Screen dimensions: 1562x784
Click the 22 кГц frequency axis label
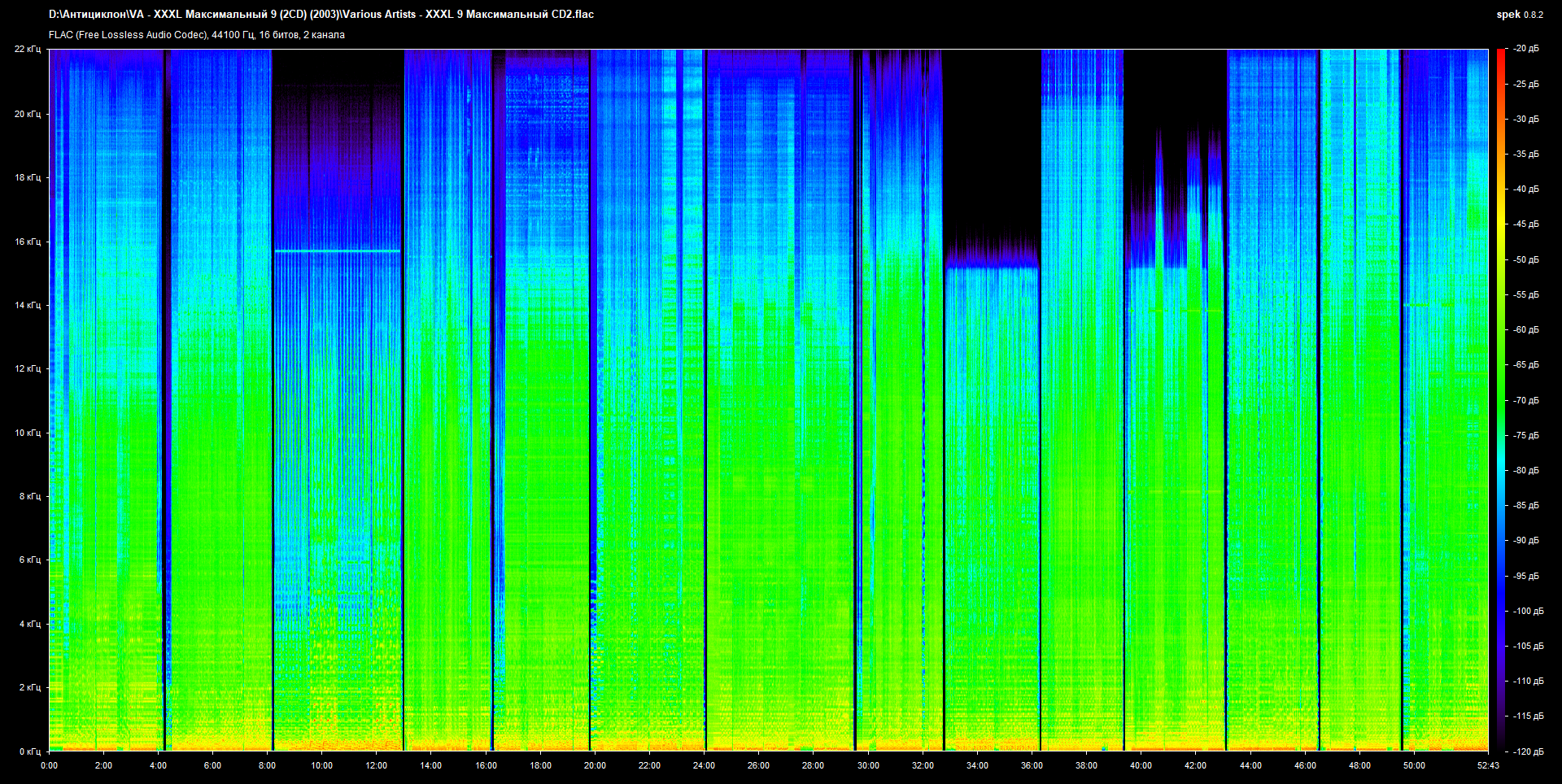click(x=28, y=49)
